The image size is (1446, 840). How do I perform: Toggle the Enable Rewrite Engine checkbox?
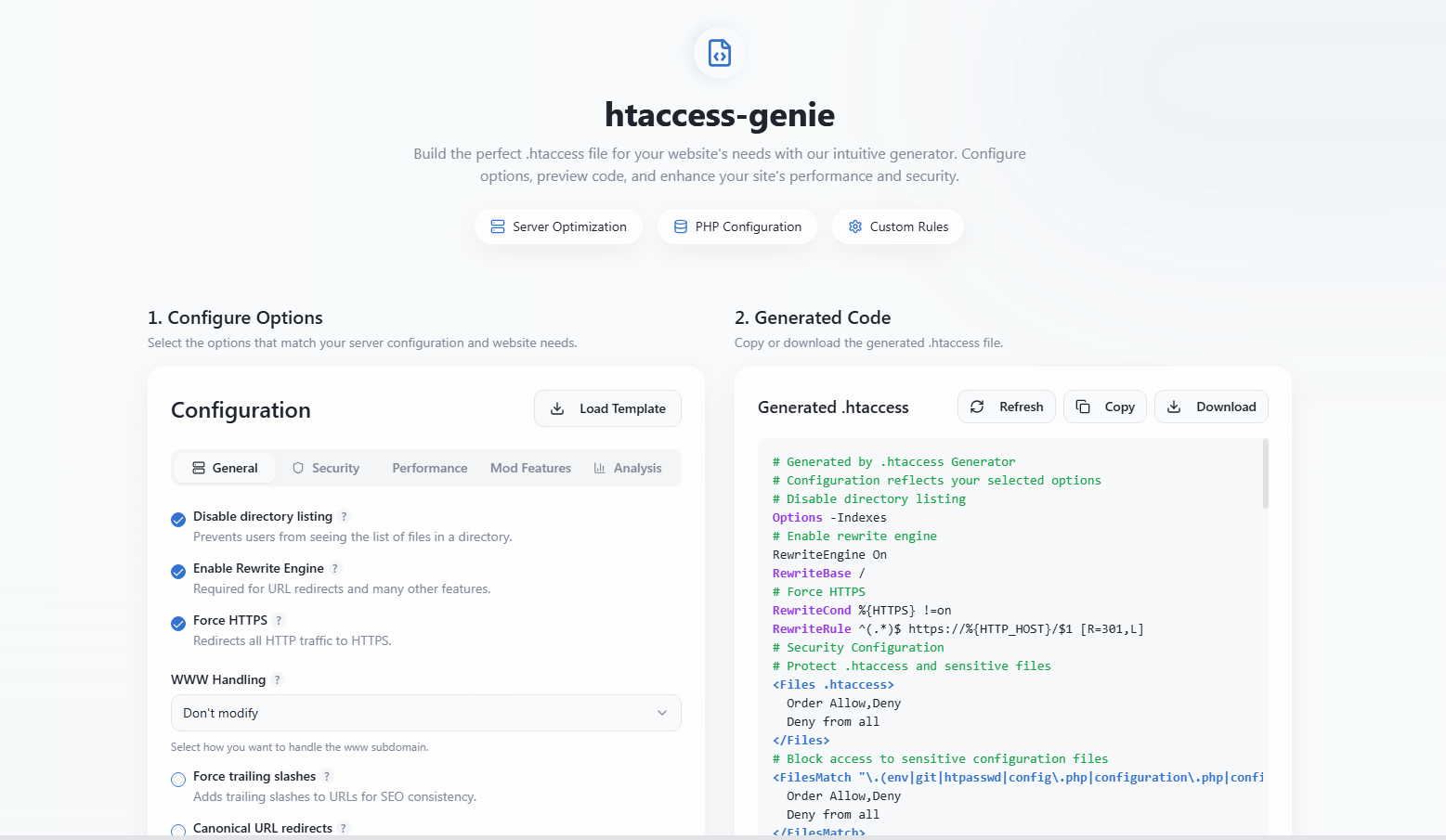point(177,572)
